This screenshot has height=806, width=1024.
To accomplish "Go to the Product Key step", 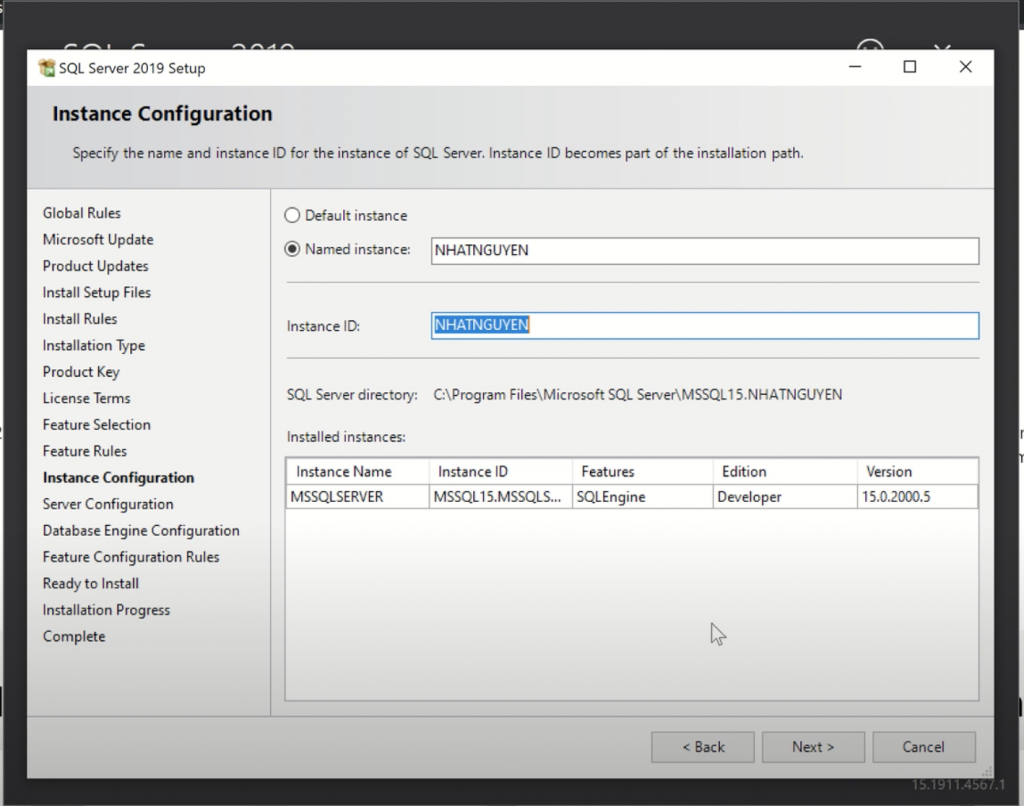I will [81, 372].
